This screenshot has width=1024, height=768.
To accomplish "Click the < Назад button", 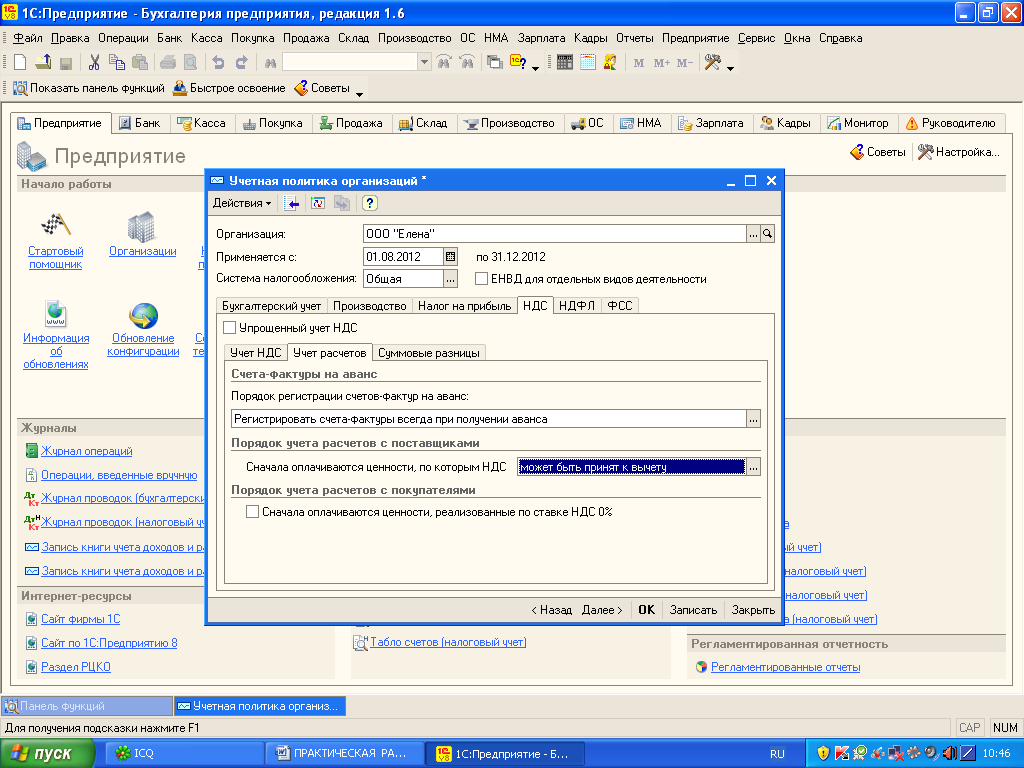I will tap(551, 609).
